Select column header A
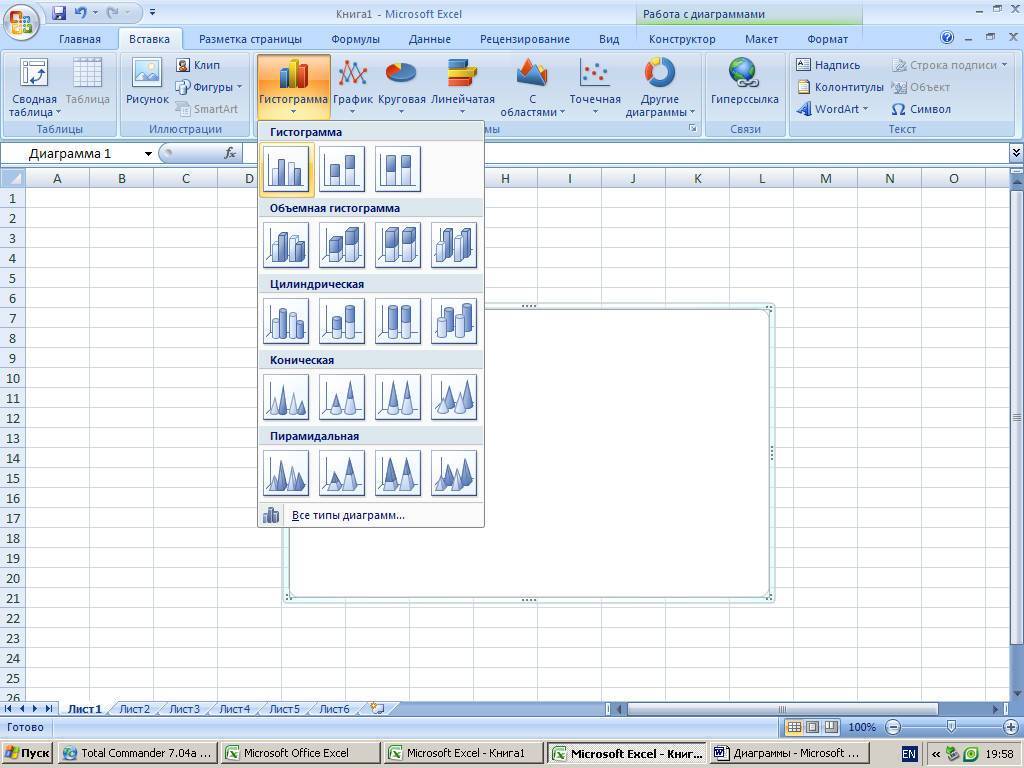Viewport: 1024px width, 768px height. tap(57, 178)
